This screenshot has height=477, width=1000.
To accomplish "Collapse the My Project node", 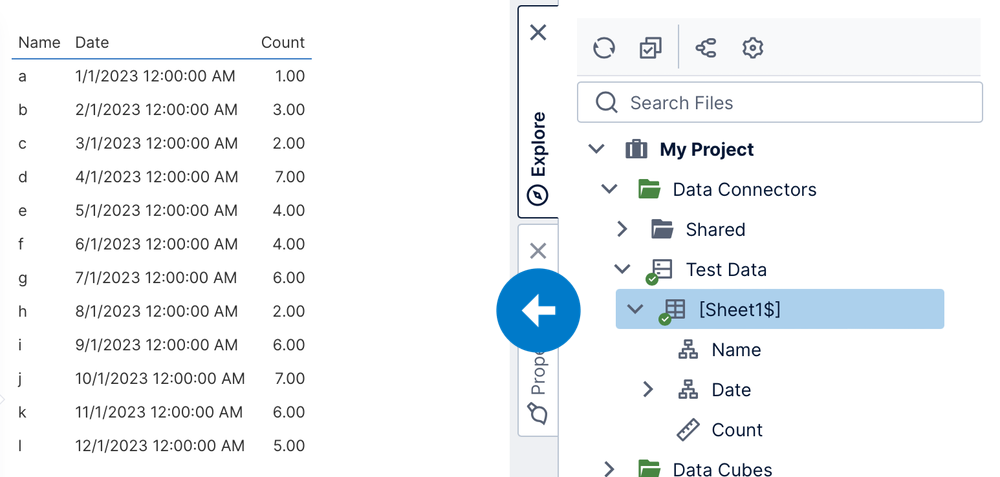I will [596, 149].
